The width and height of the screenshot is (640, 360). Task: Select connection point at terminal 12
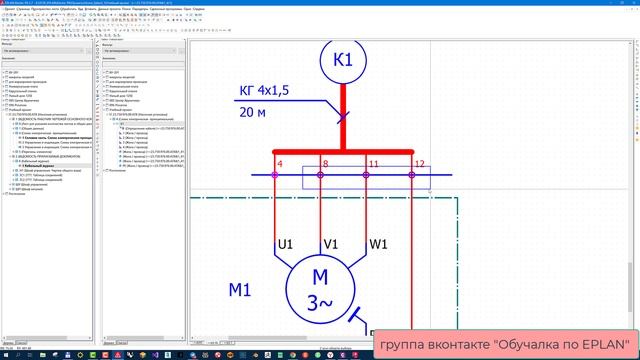(412, 175)
